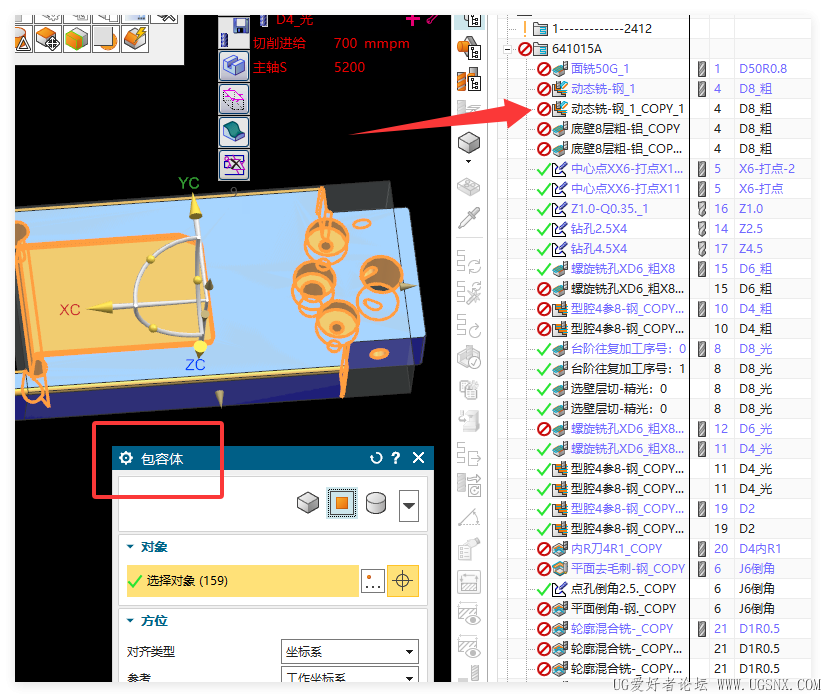Close the 包容体 dialog
Viewport: 826px width, 697px height.
(418, 458)
